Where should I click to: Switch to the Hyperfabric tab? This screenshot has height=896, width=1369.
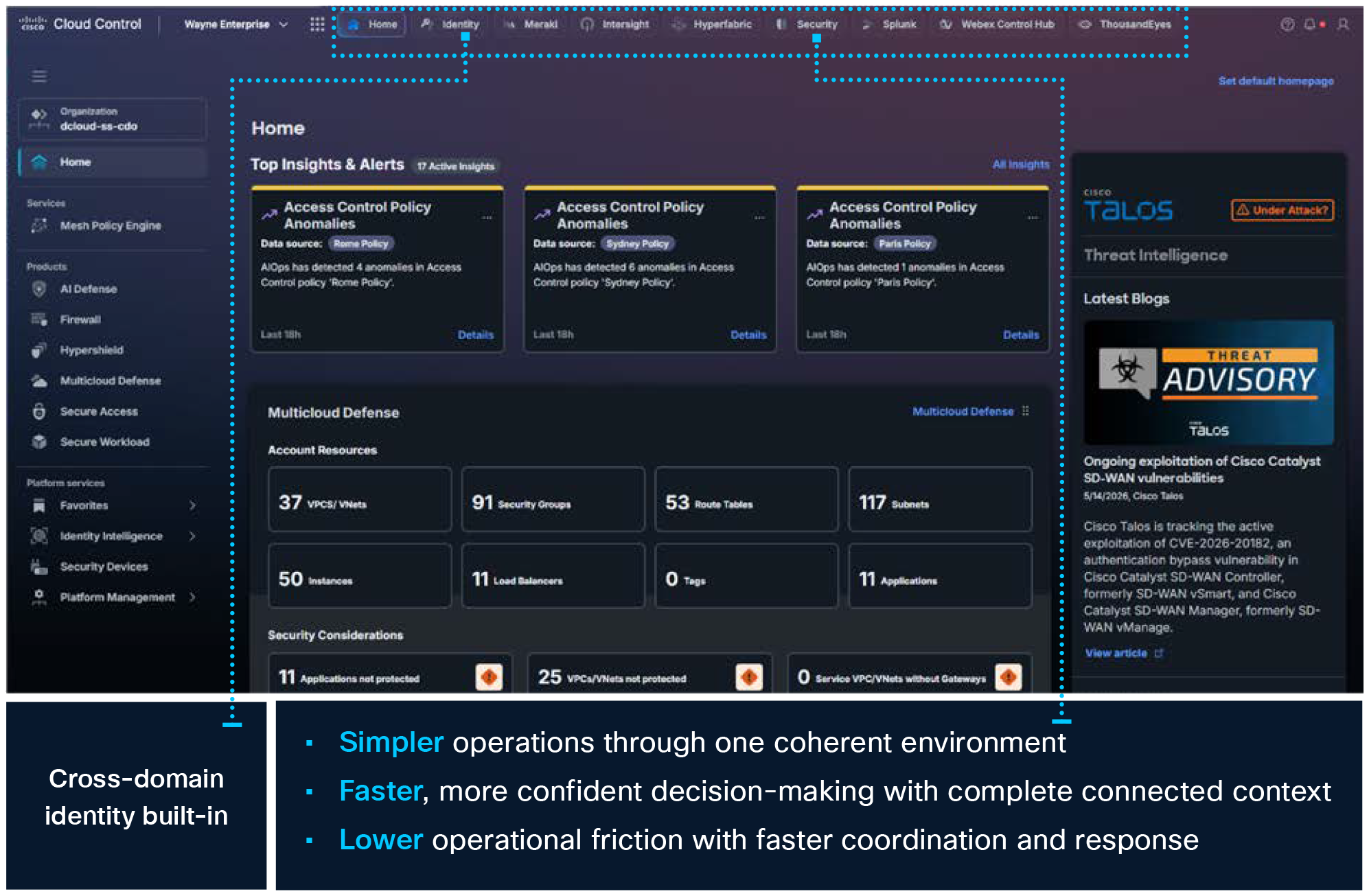[x=712, y=25]
